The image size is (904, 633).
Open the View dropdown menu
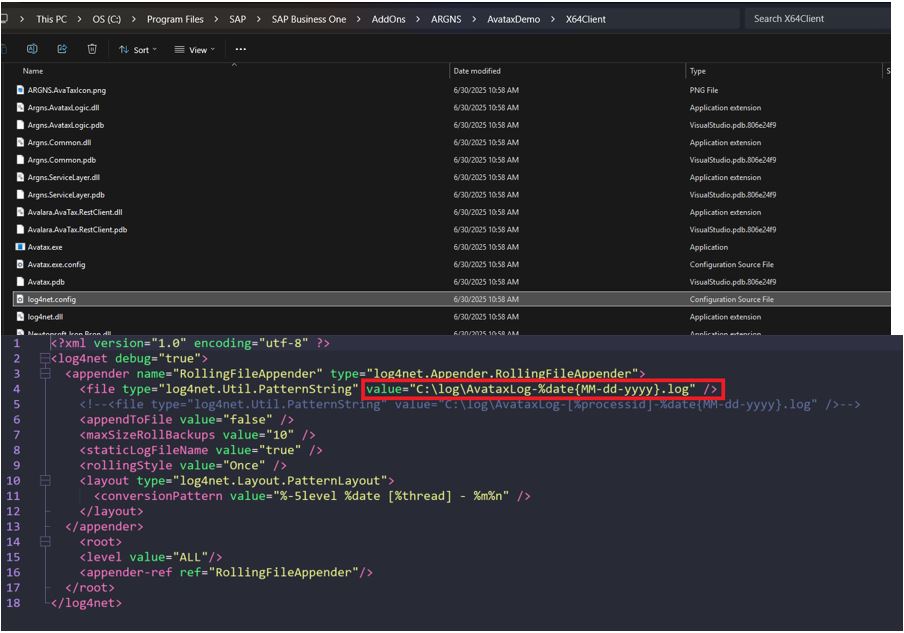(195, 49)
